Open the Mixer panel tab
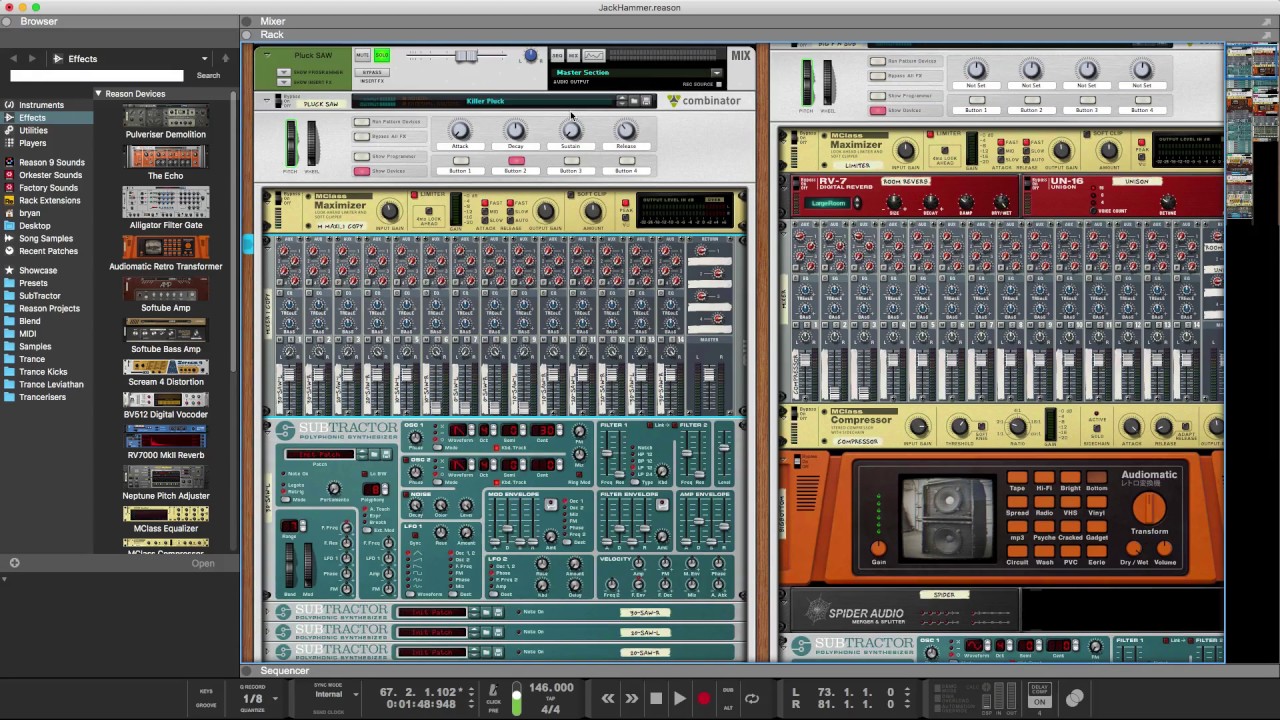The image size is (1280, 720). tap(273, 21)
